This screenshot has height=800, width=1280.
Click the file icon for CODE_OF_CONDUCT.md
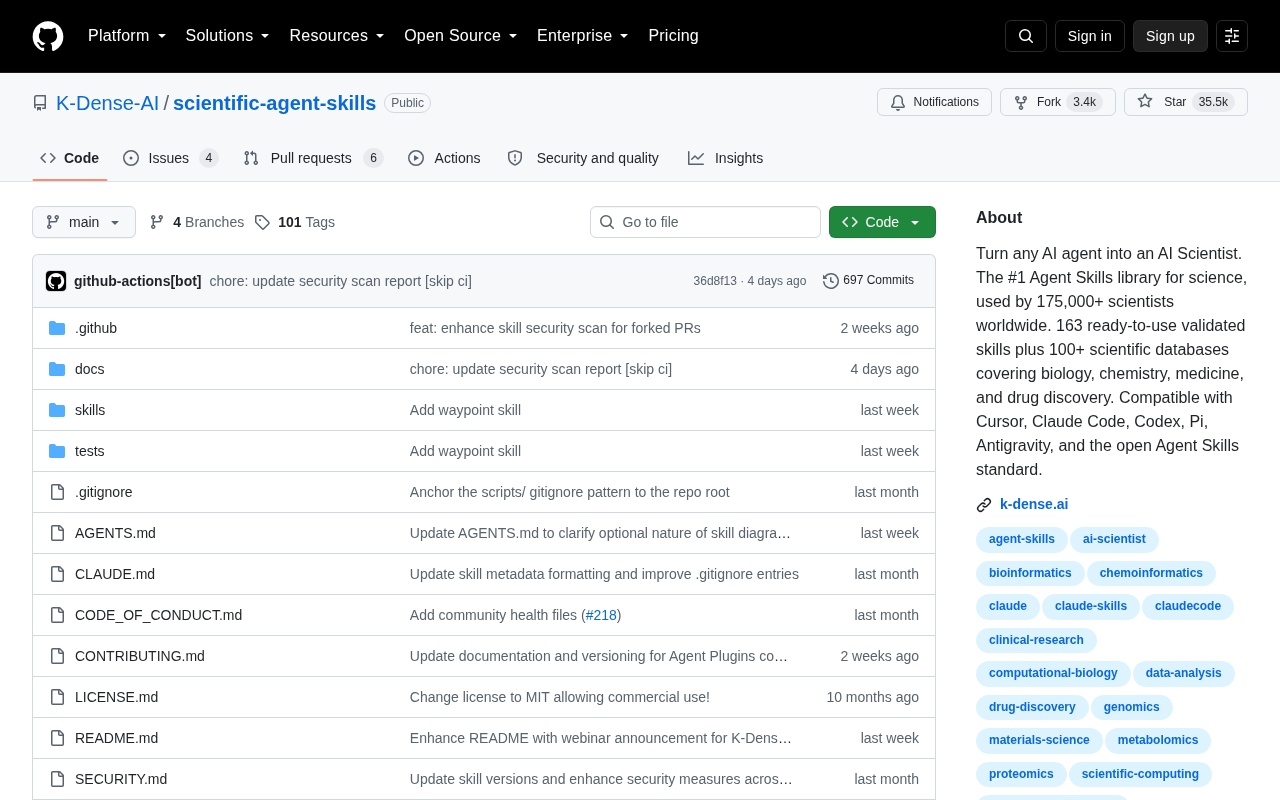(x=57, y=615)
